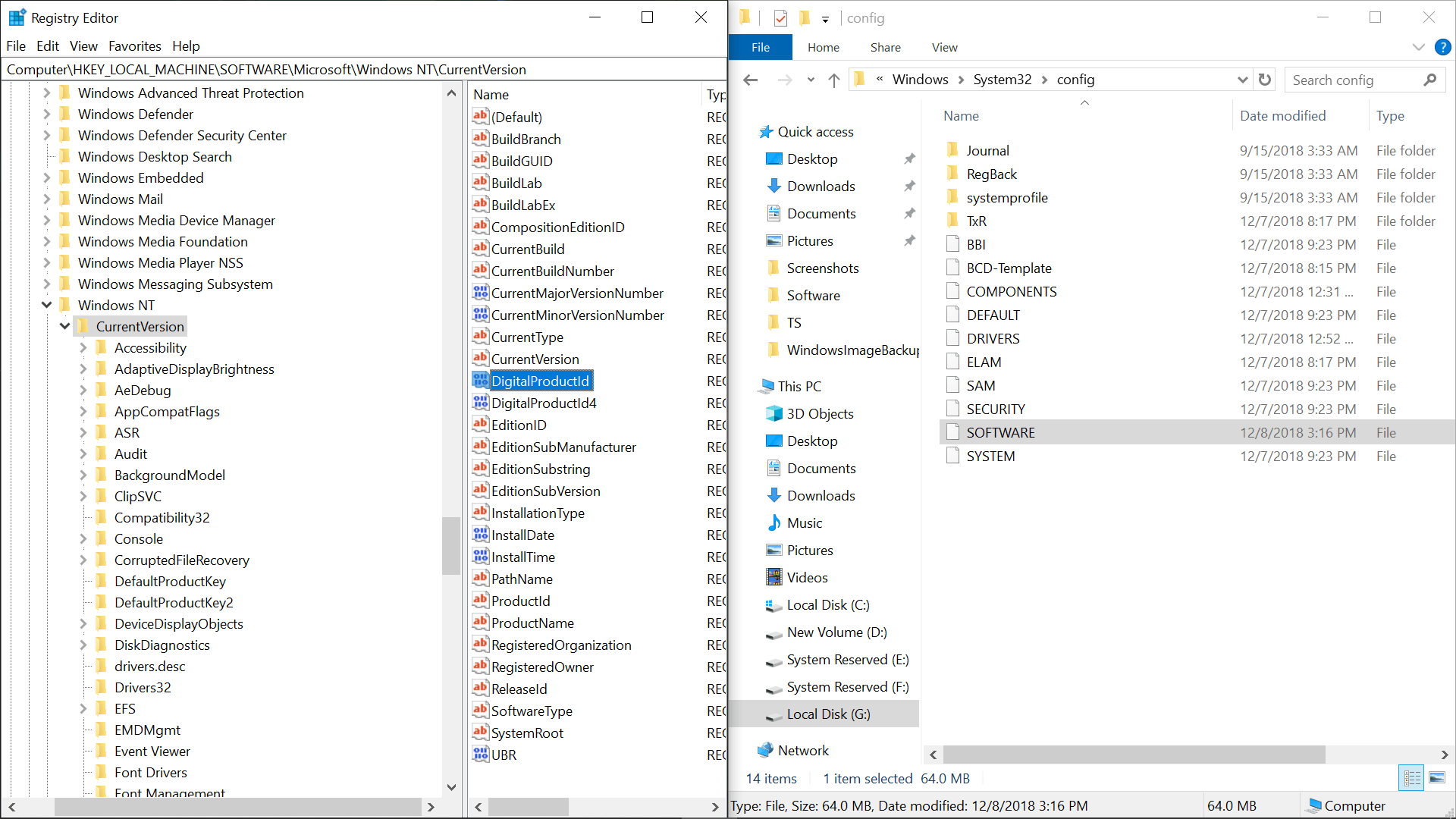Open the address bar history dropdown
1456x819 pixels.
pyautogui.click(x=1242, y=80)
